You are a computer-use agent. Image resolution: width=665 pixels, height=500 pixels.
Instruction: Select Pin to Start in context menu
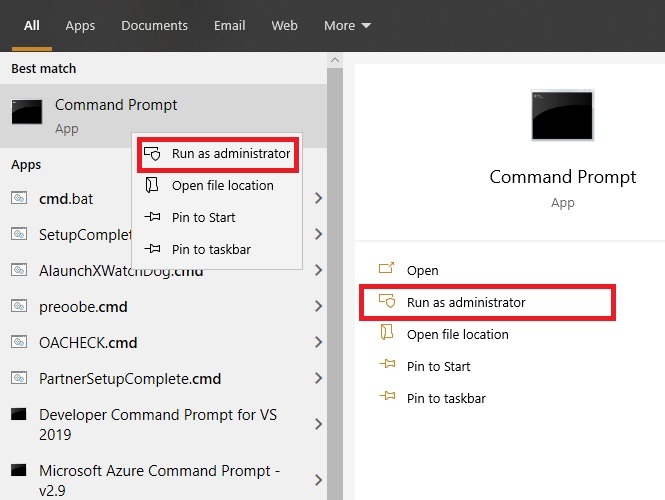click(203, 217)
